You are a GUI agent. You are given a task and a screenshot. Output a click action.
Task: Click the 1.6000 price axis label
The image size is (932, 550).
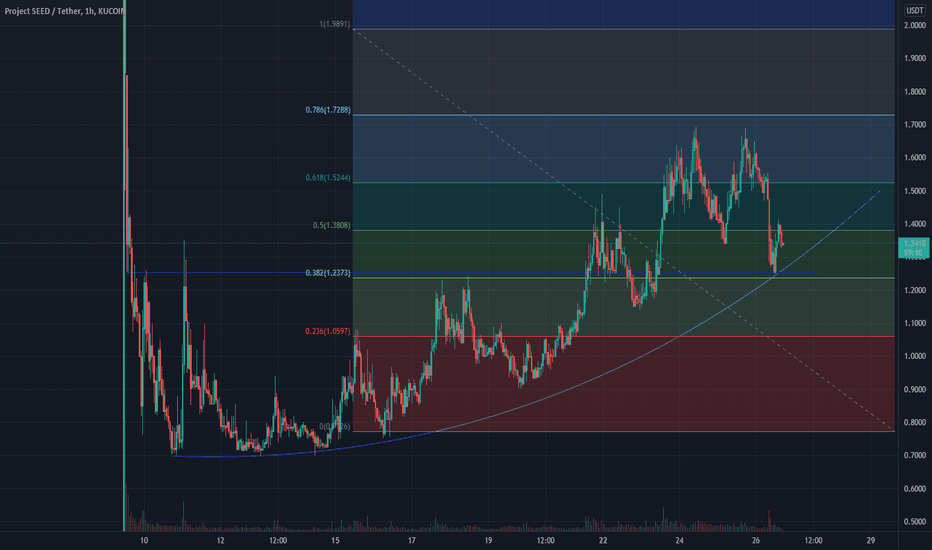(x=915, y=158)
